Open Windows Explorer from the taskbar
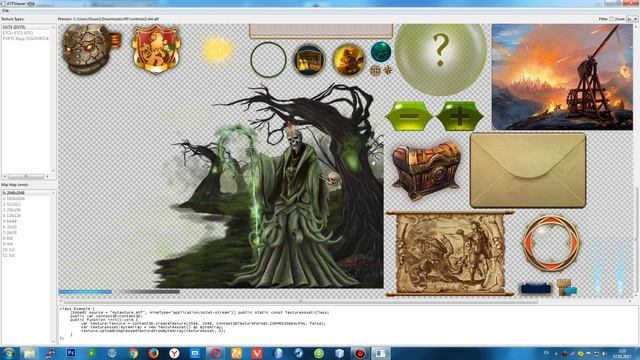Screen dimensions: 640x360 [x=29, y=353]
